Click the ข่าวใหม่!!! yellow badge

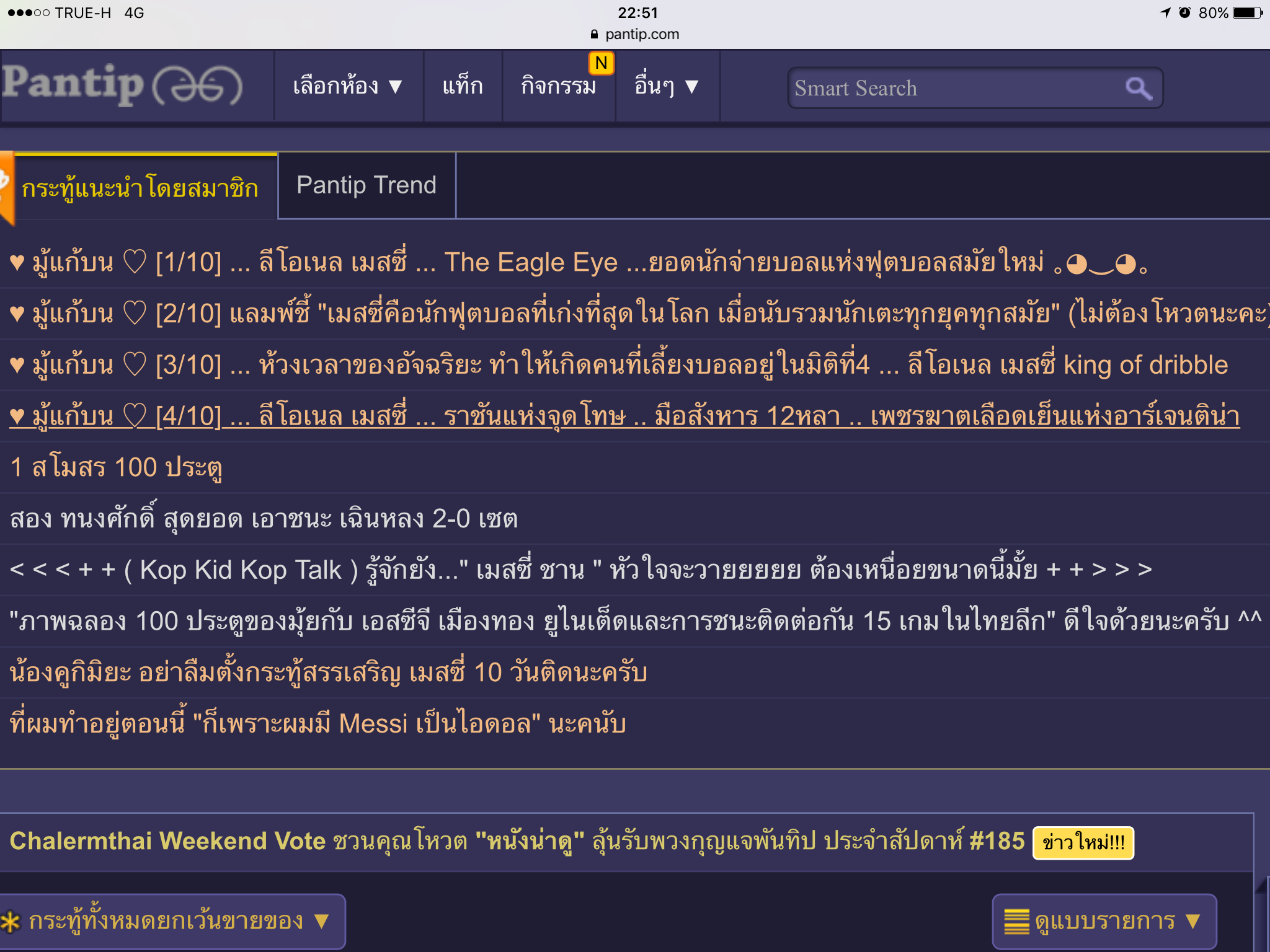[1083, 843]
